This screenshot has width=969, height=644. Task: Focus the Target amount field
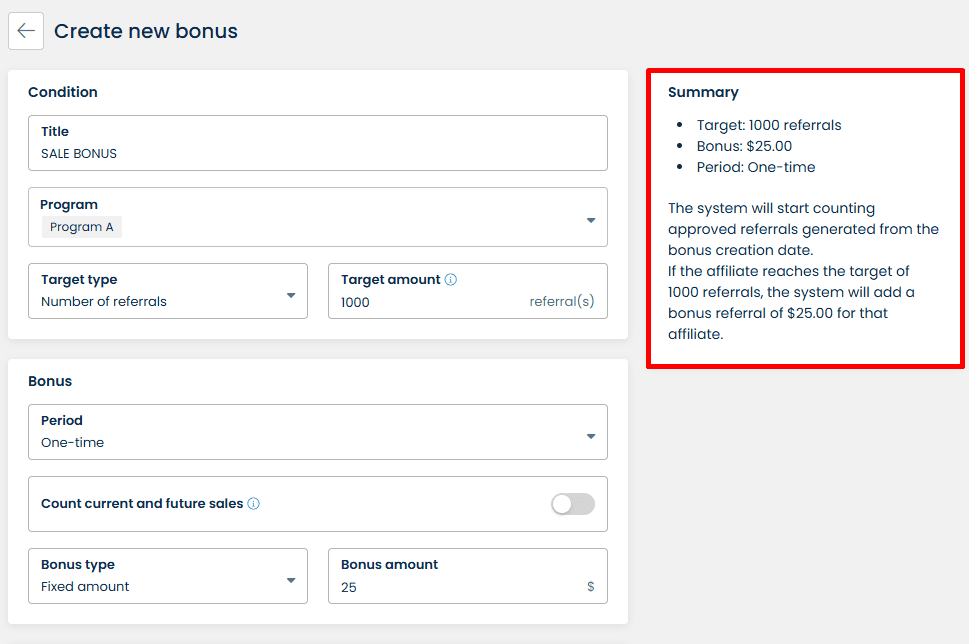pos(430,302)
